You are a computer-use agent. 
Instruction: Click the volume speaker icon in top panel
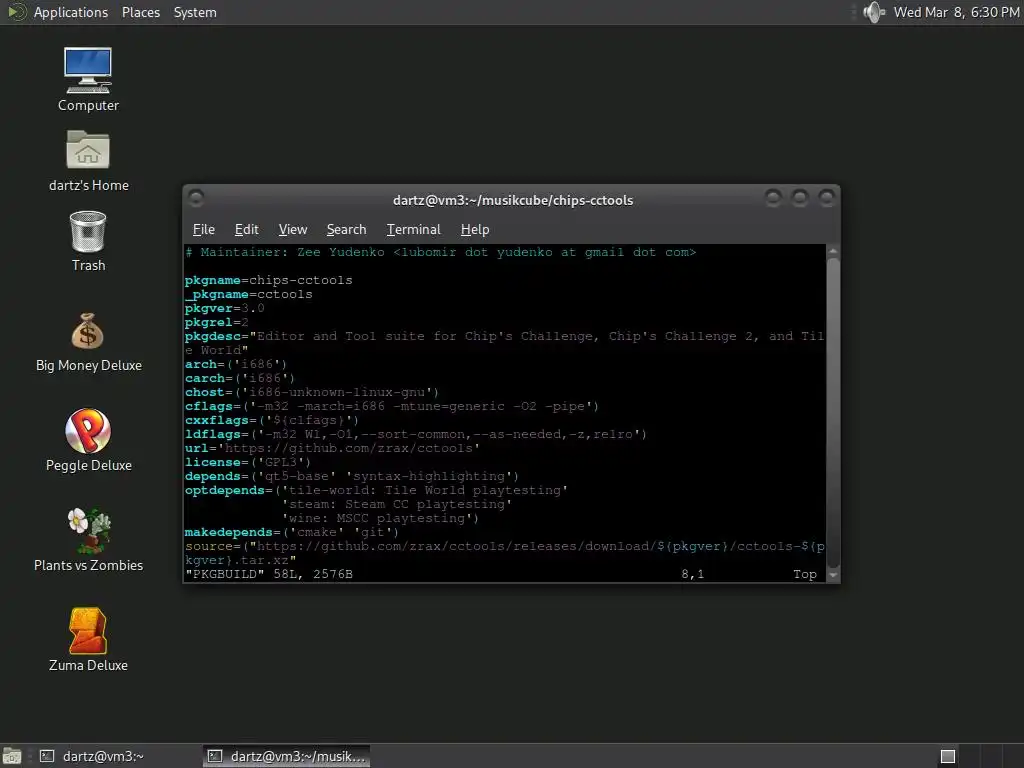tap(874, 12)
